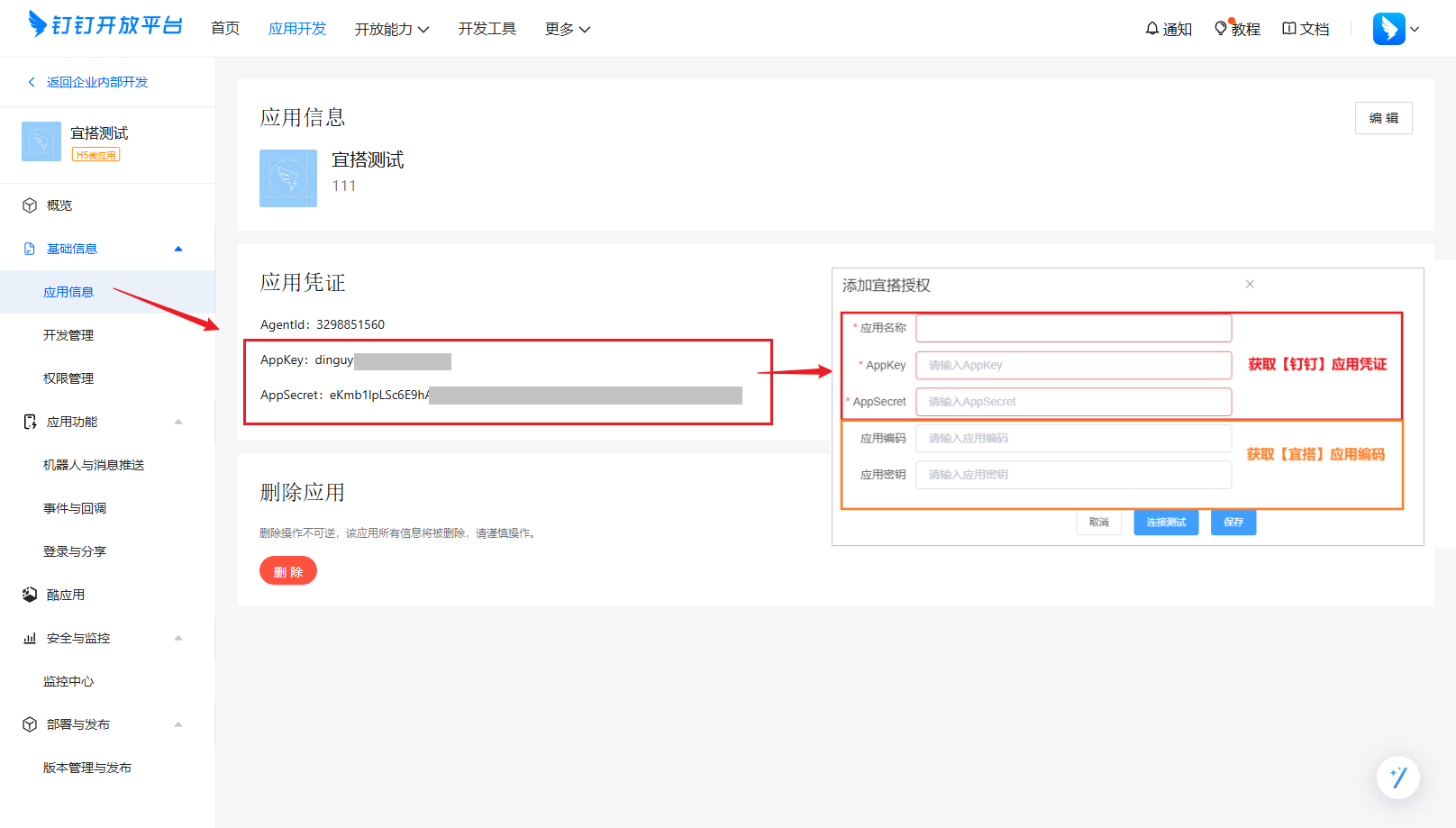Viewport: 1456px width, 828px height.
Task: Close the 添加宜搭授权 dialog
Action: coord(1250,284)
